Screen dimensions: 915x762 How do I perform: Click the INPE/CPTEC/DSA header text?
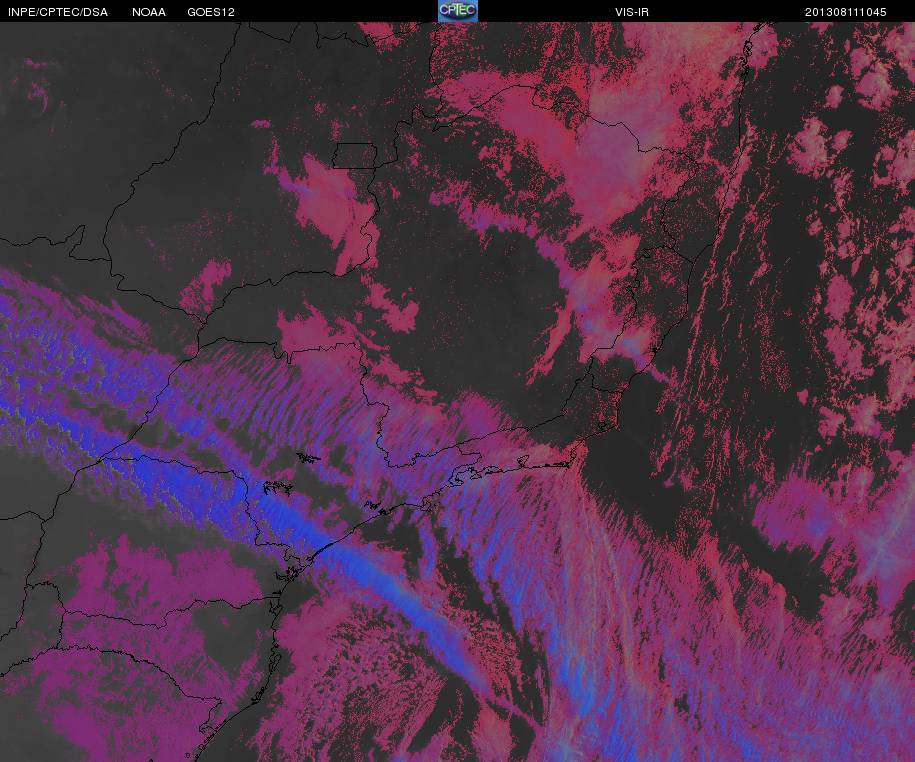click(58, 12)
